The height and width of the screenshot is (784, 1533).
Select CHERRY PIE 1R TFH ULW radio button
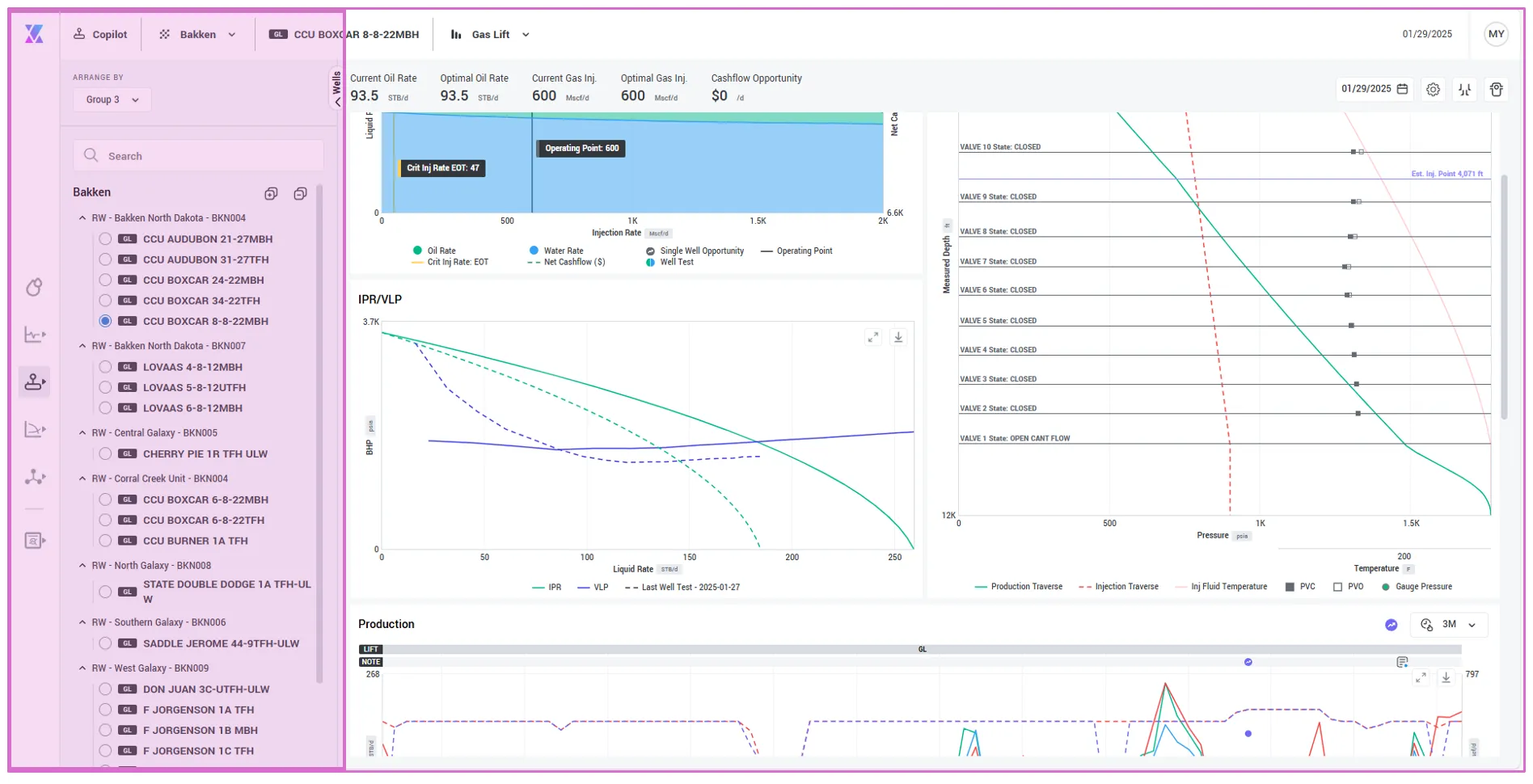pyautogui.click(x=105, y=454)
